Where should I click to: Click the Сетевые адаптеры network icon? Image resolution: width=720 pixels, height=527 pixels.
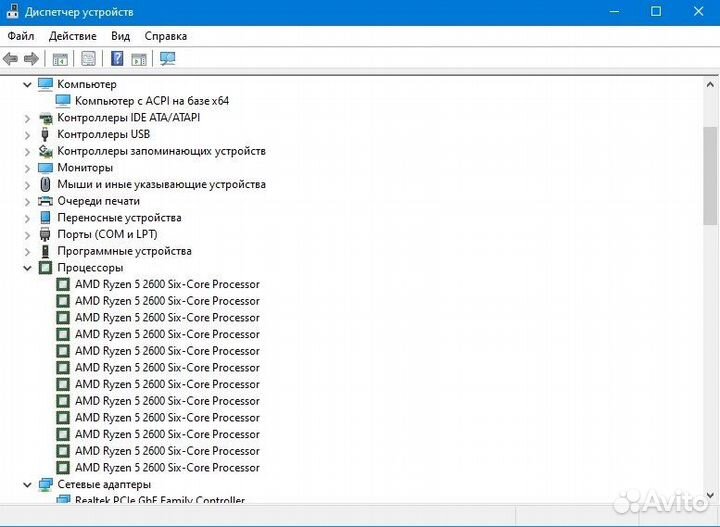pyautogui.click(x=45, y=484)
